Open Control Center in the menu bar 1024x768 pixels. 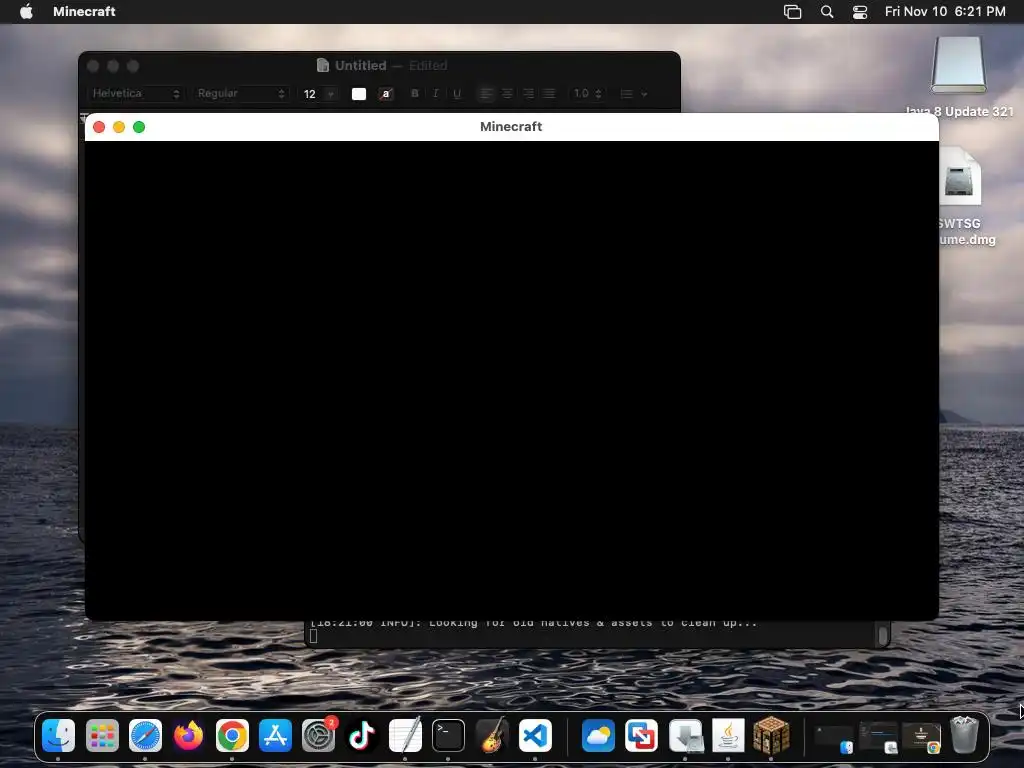pos(860,11)
